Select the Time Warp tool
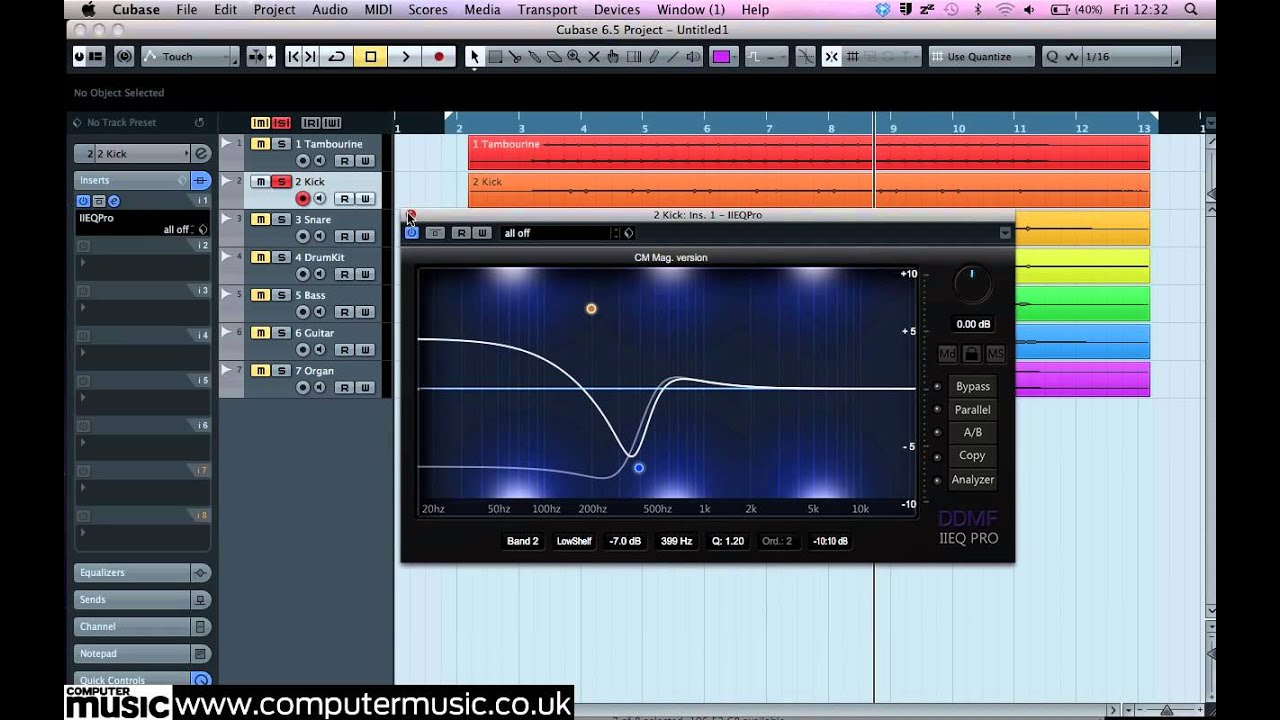Screen dimensions: 1280x720 633,57
